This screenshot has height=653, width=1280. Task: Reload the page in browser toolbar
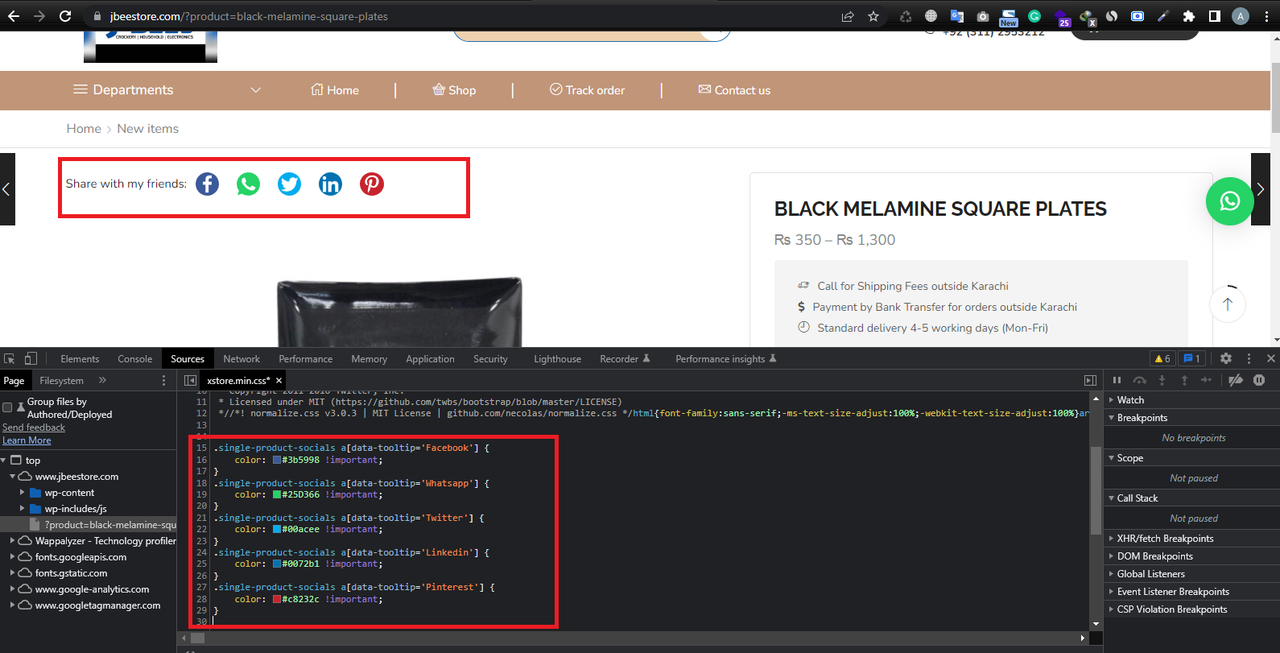click(65, 16)
